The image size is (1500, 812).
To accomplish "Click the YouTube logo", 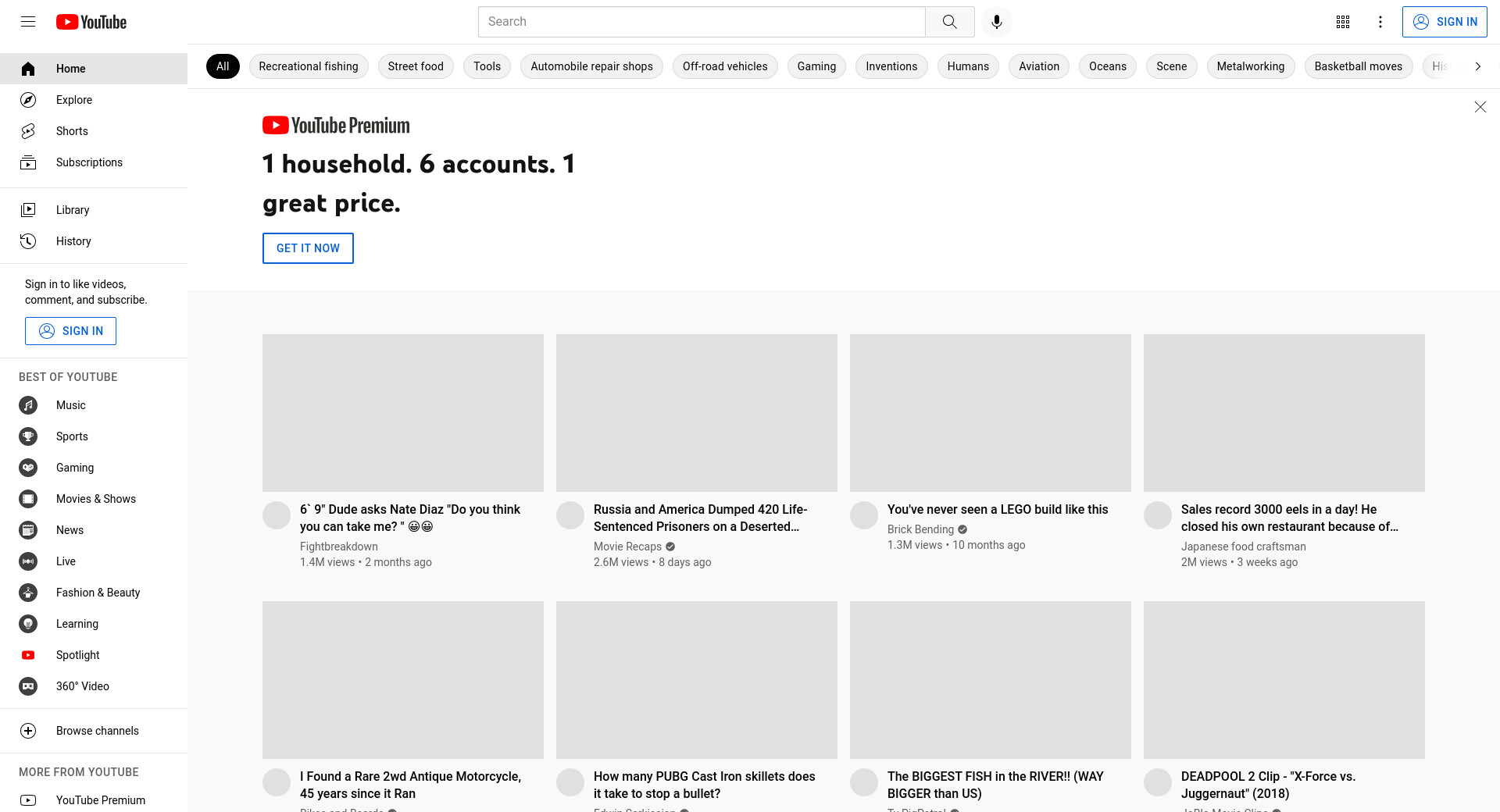I will pyautogui.click(x=91, y=22).
